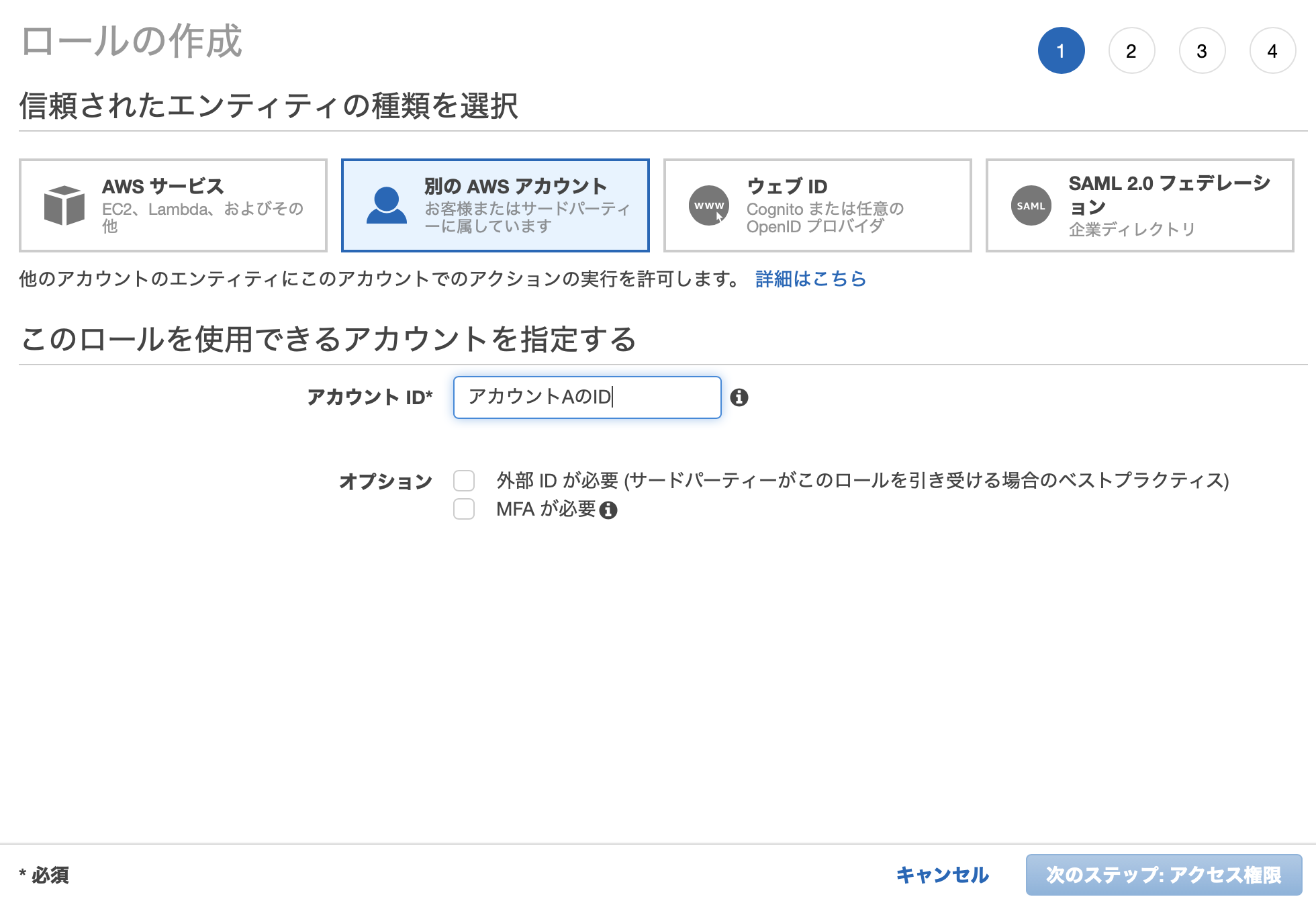Go to step 3 in wizard

coord(1203,50)
